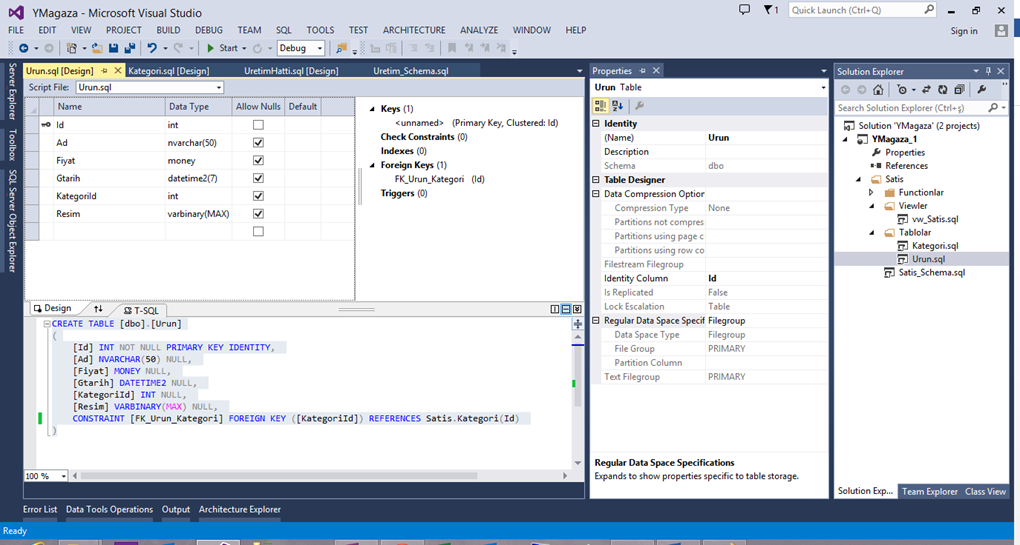
Task: Click the Undo toolbar icon
Action: 152,48
